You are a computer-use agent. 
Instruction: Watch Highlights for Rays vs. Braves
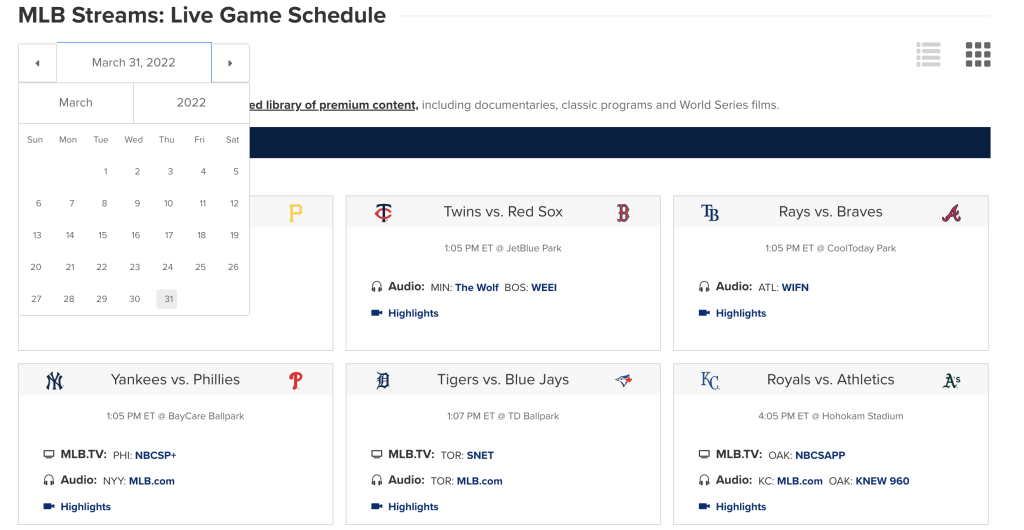(740, 313)
